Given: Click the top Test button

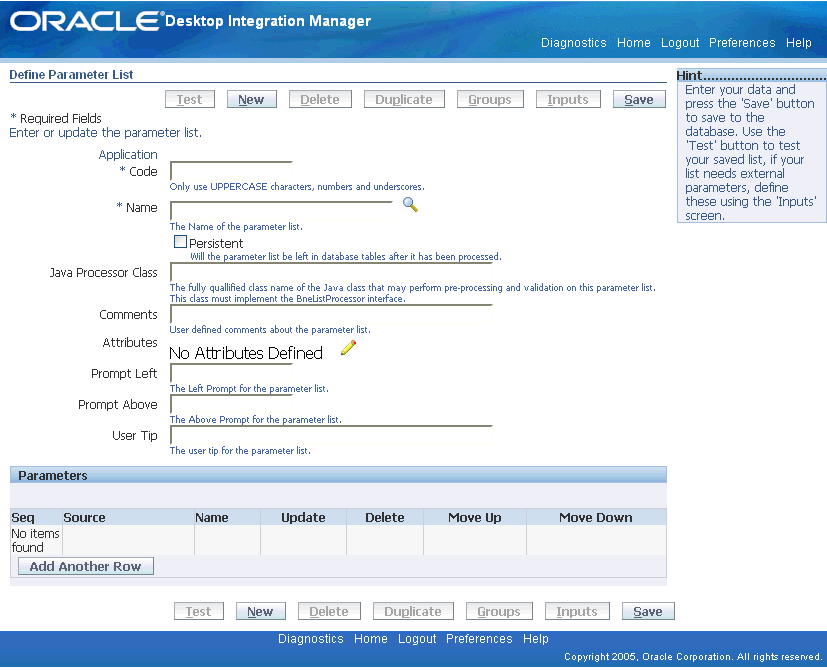Looking at the screenshot, I should coord(189,99).
